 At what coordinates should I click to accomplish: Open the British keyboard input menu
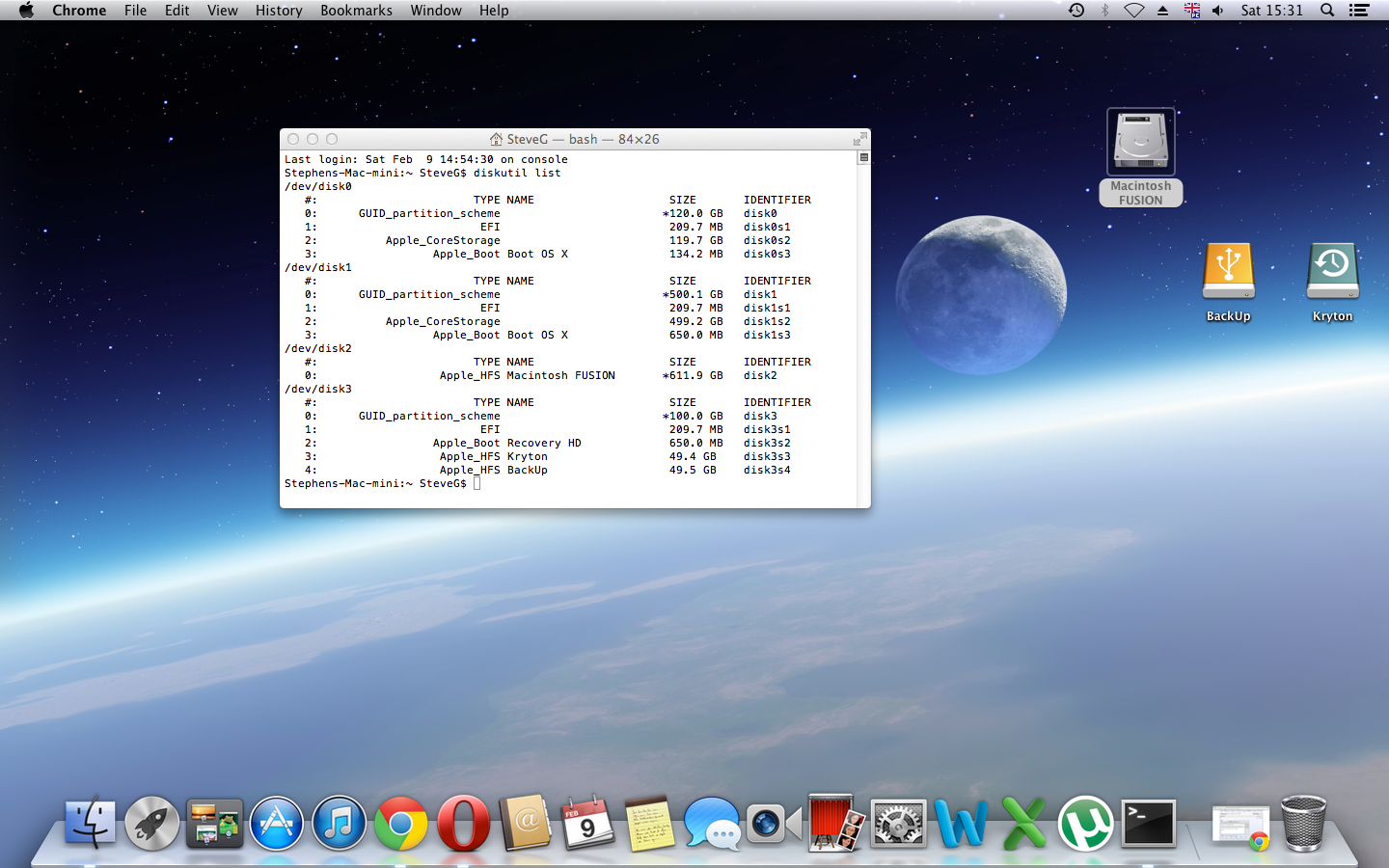pyautogui.click(x=1192, y=11)
